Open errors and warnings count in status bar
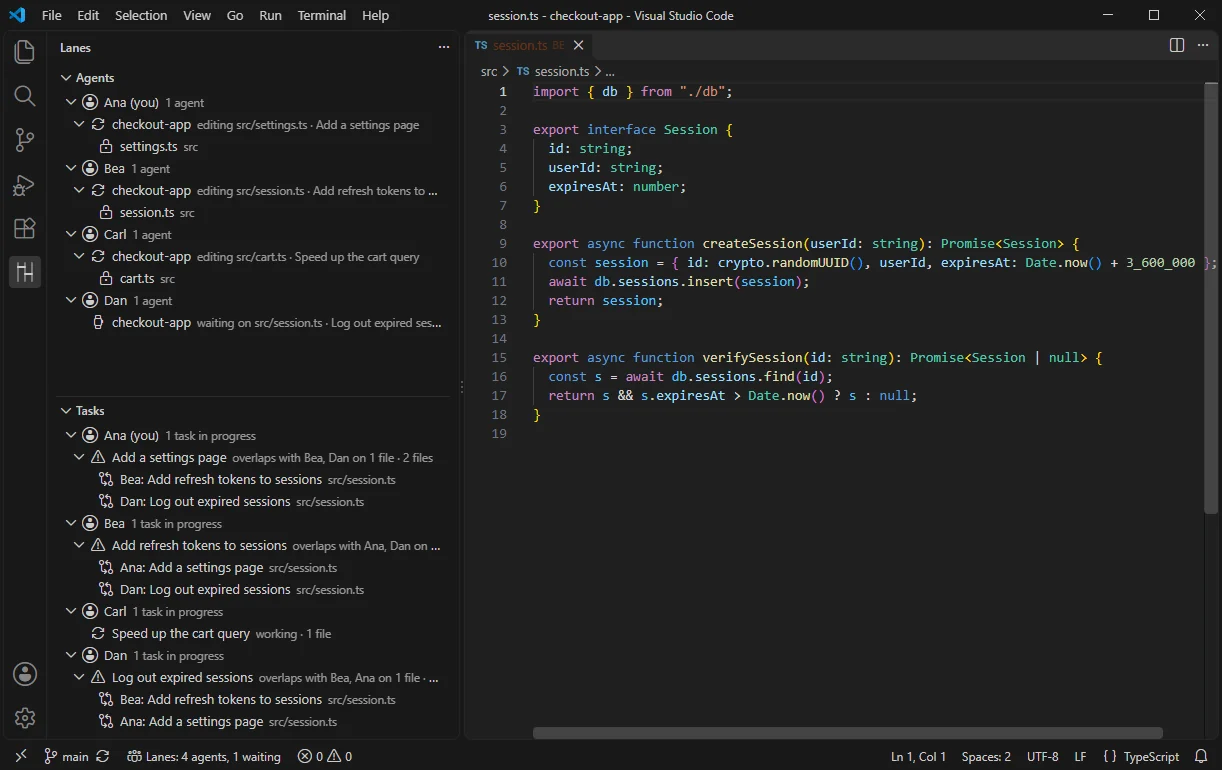The image size is (1222, 770). pos(325,757)
